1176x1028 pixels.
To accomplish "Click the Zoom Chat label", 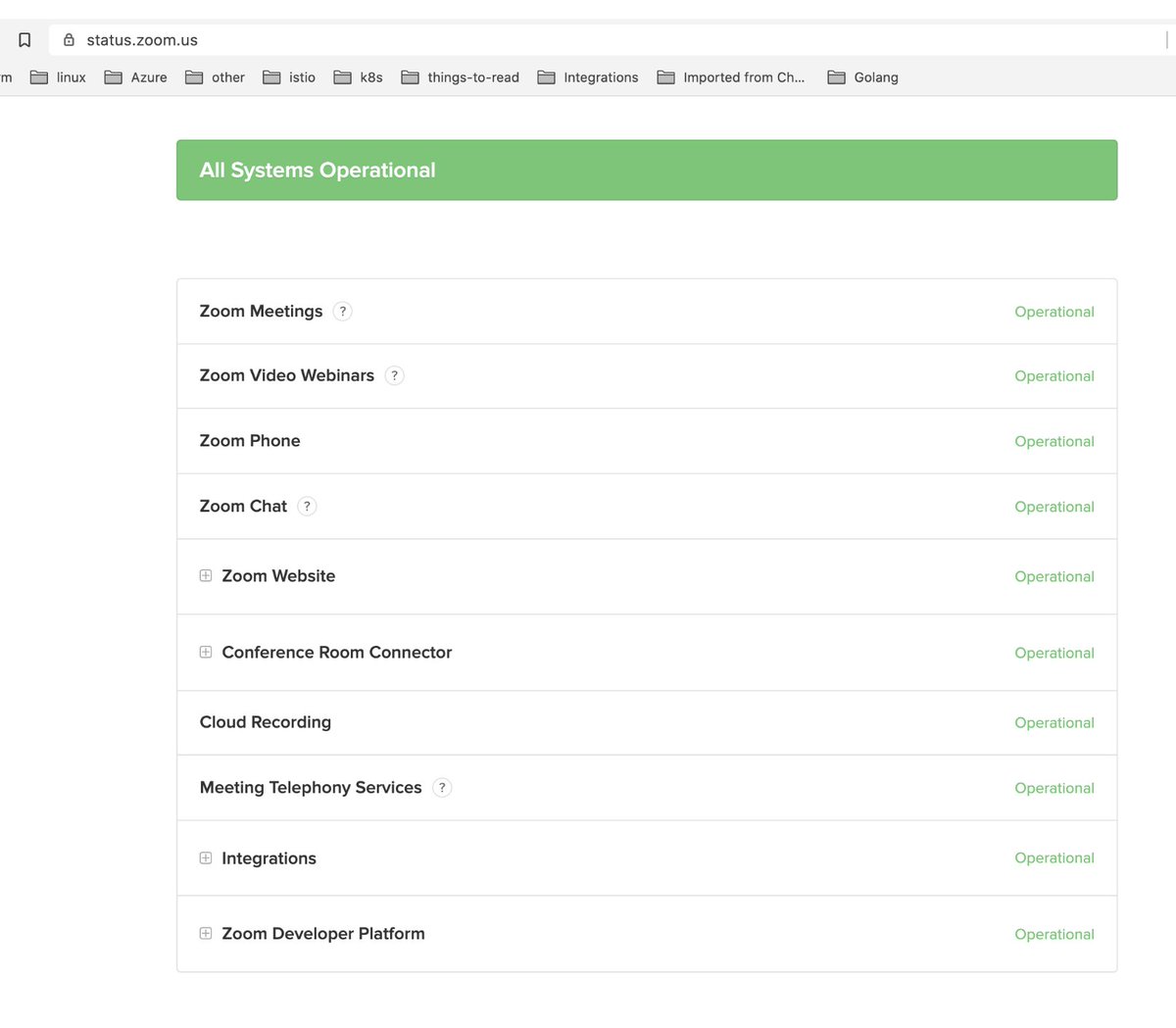I will coord(243,507).
